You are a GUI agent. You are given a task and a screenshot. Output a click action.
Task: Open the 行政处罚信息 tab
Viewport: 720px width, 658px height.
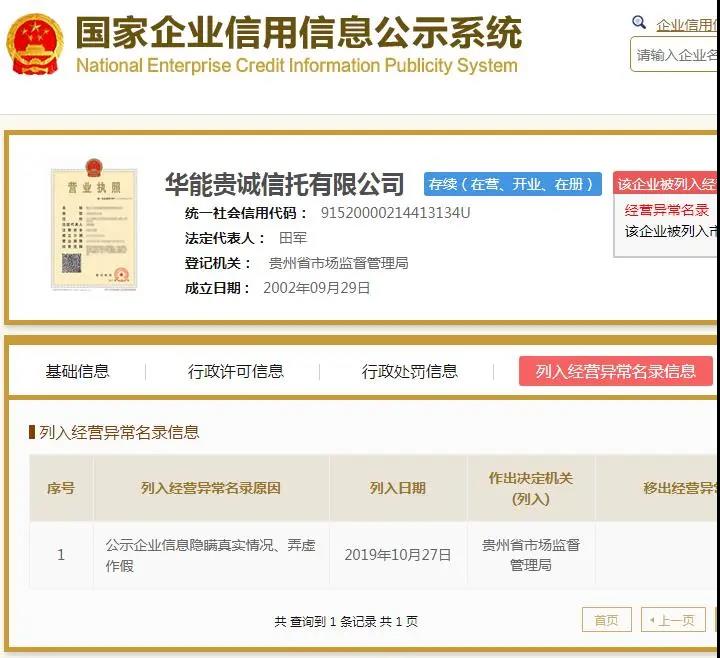click(x=410, y=371)
